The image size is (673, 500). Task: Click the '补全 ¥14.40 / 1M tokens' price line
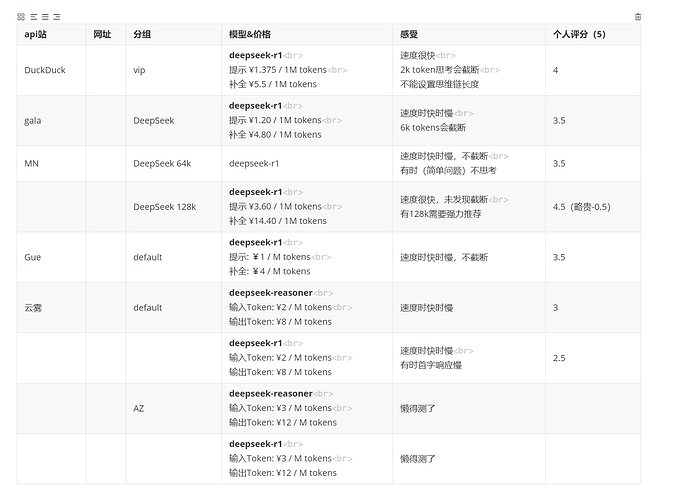tap(278, 221)
